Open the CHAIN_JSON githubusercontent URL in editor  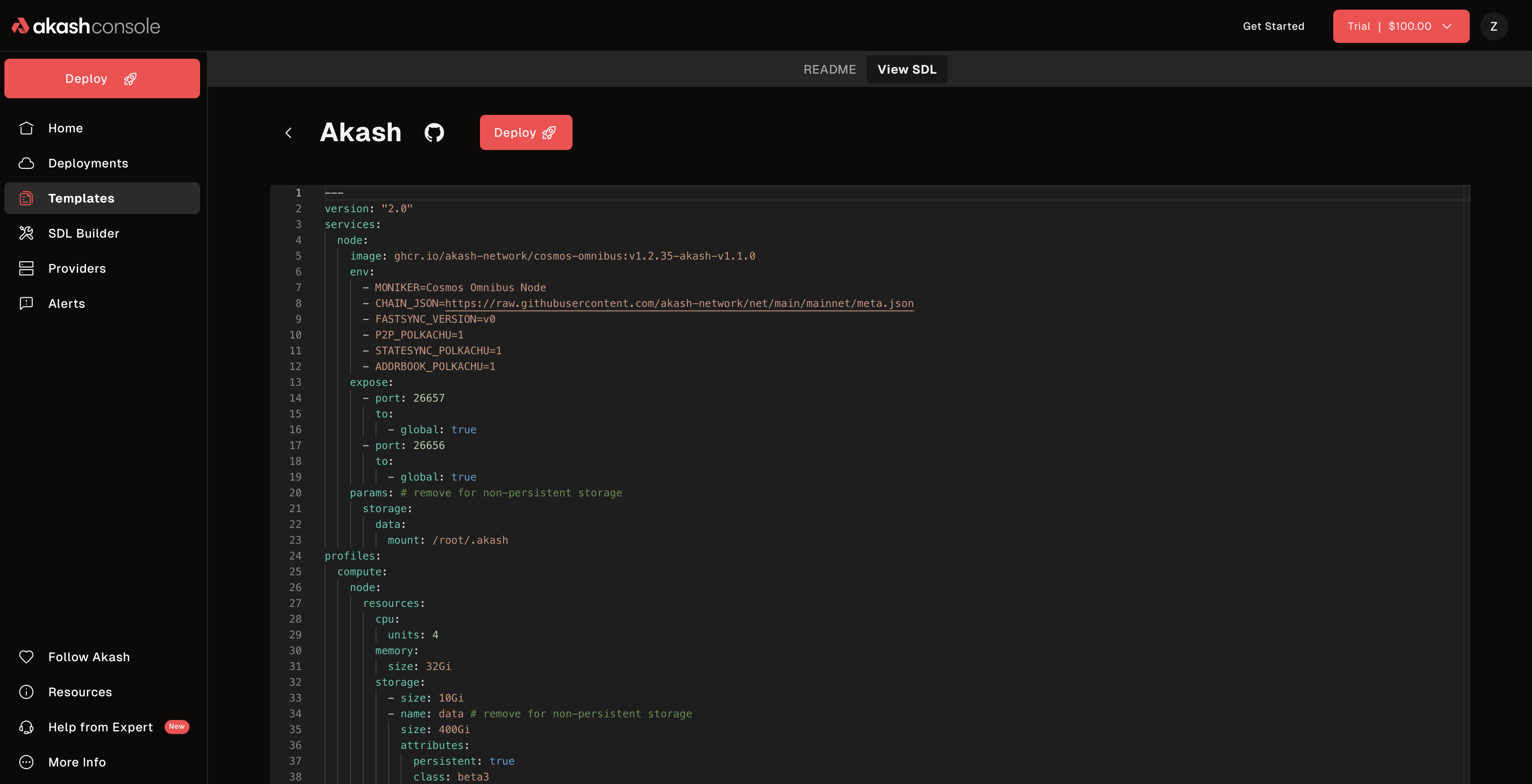pyautogui.click(x=679, y=304)
